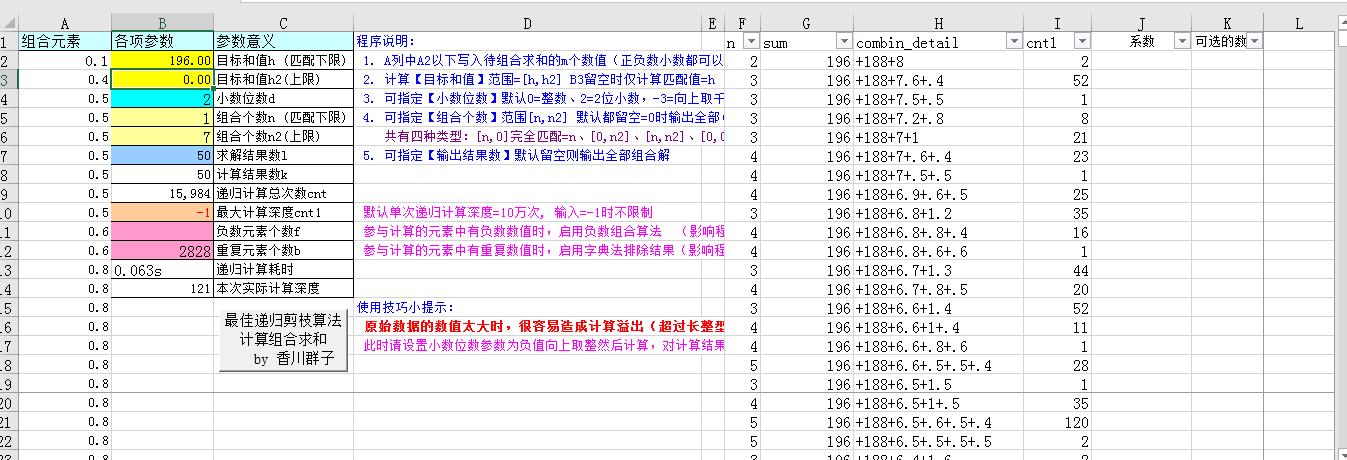Select column B header

pyautogui.click(x=162, y=23)
